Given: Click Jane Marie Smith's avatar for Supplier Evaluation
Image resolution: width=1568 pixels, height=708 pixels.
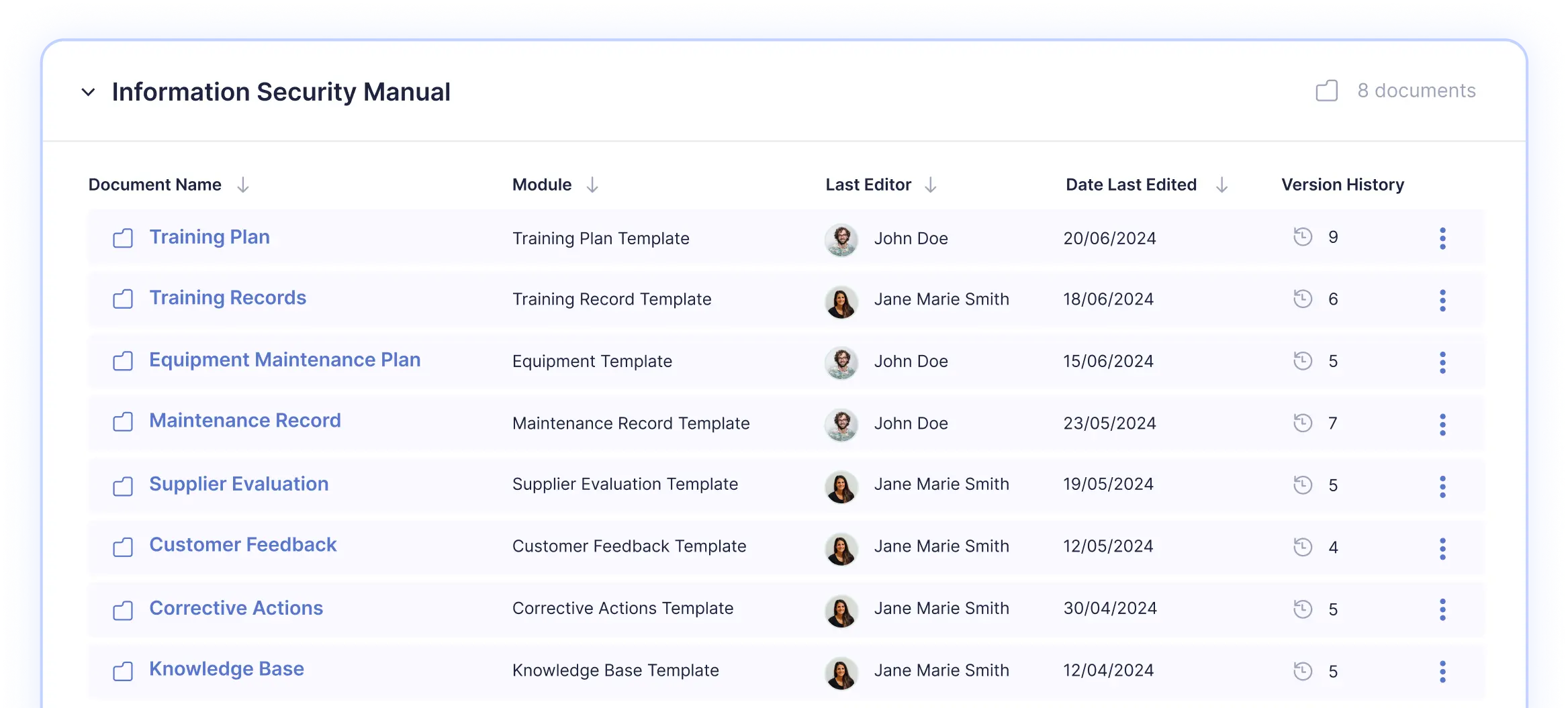Looking at the screenshot, I should point(841,486).
